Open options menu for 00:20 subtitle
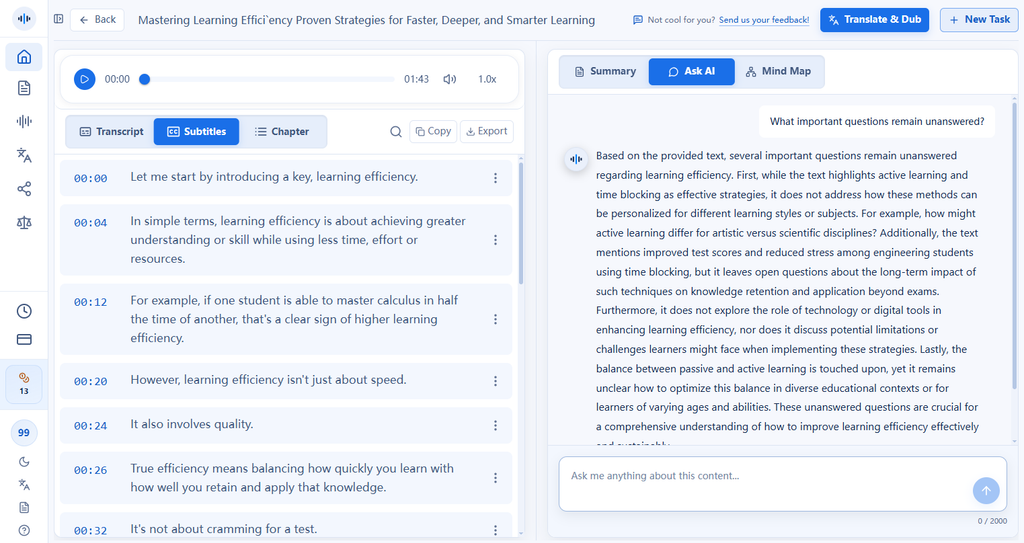 pos(496,381)
